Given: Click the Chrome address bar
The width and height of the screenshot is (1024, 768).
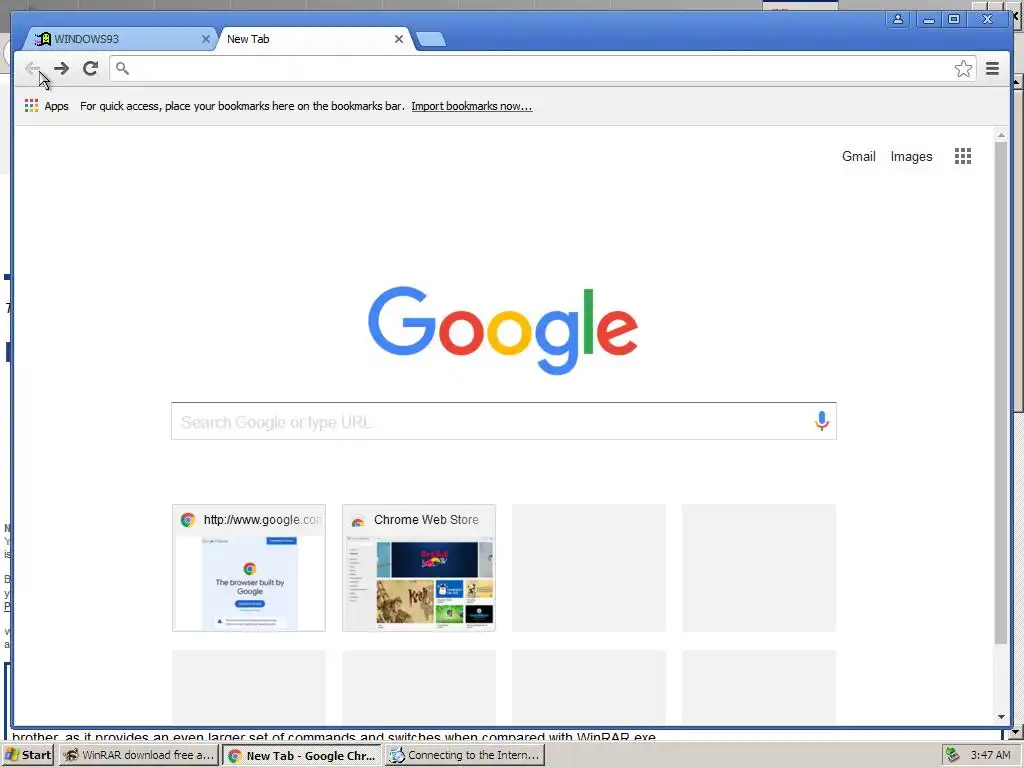Looking at the screenshot, I should [542, 69].
